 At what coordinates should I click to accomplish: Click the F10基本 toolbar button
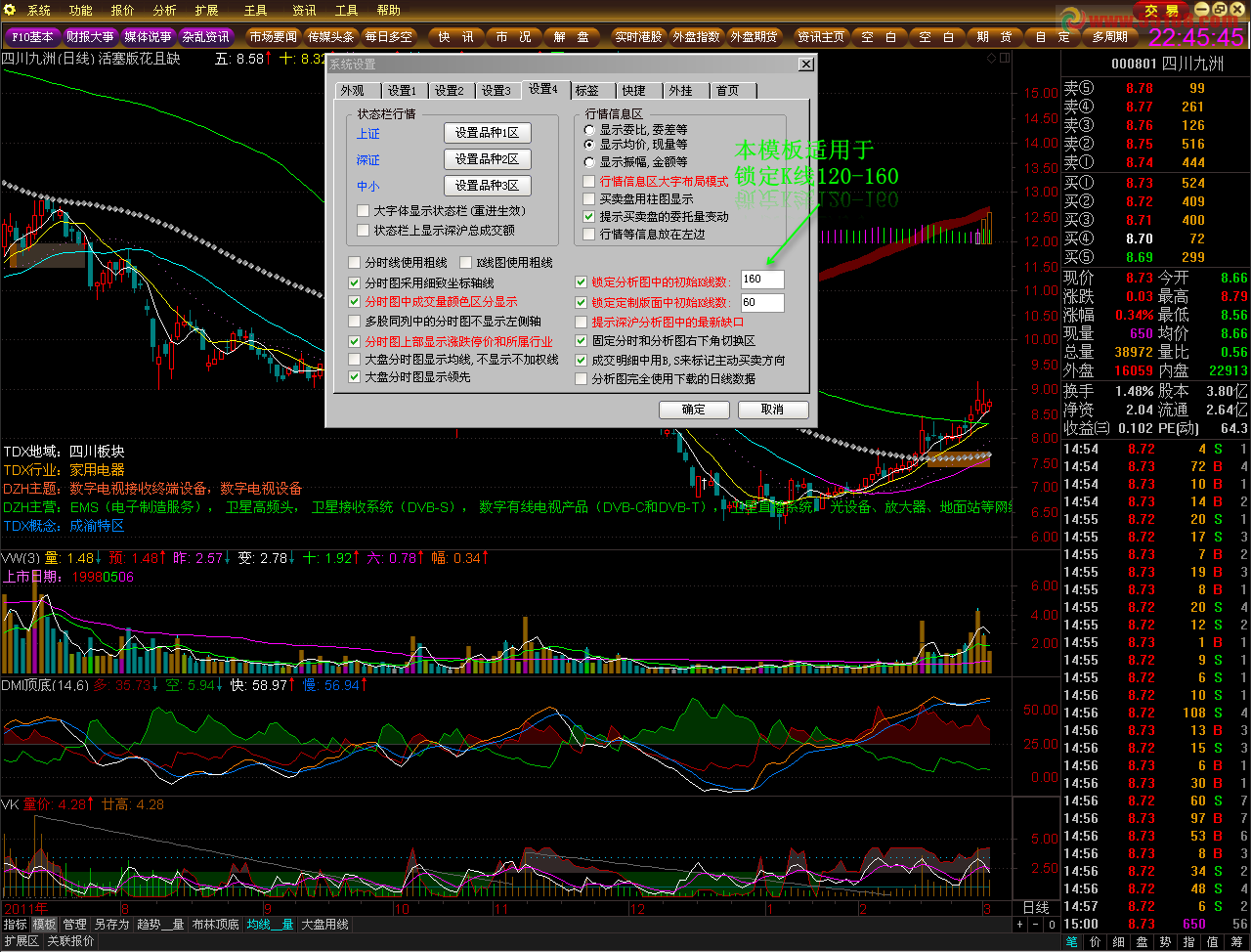(32, 37)
